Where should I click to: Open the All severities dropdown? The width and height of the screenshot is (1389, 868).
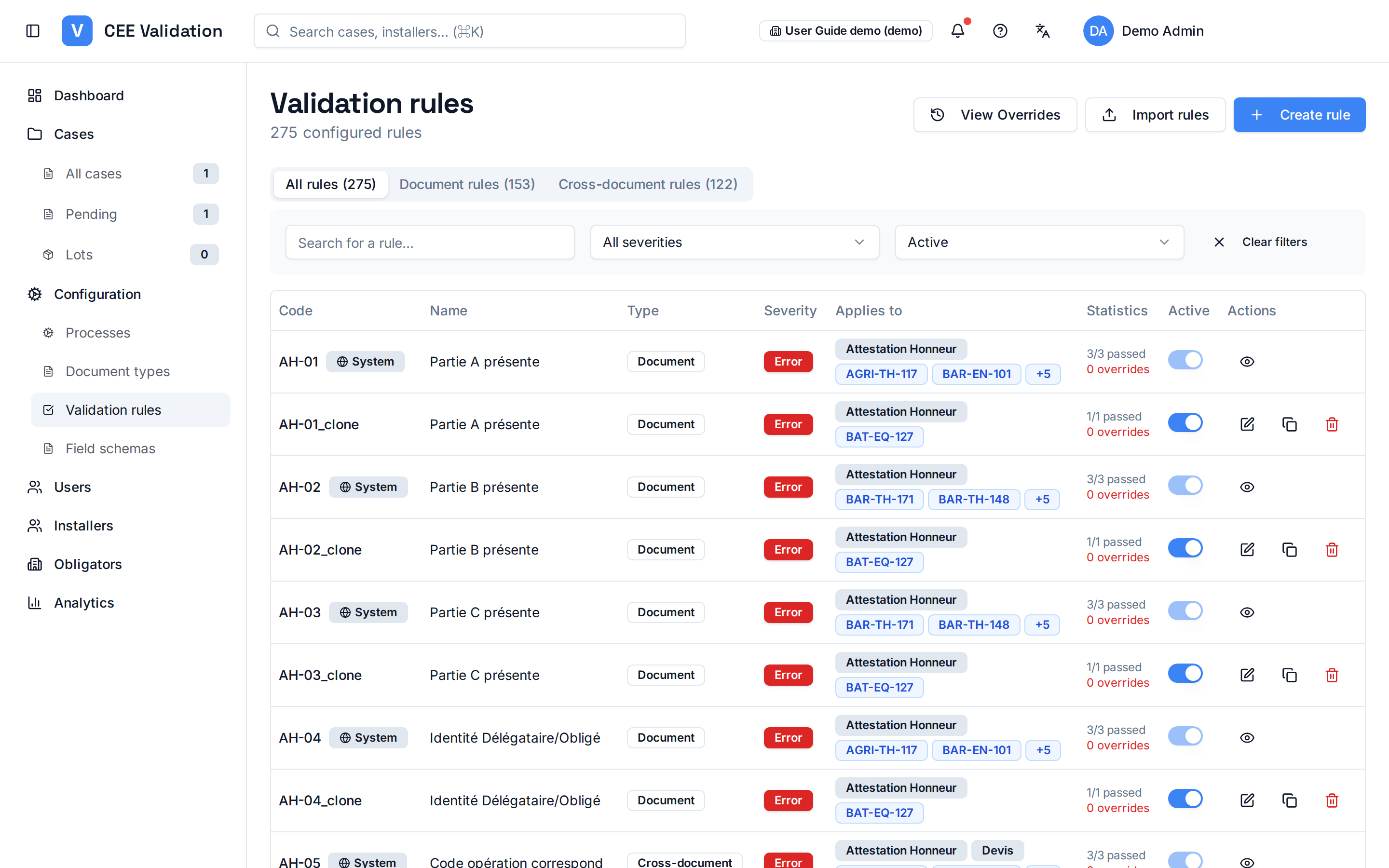[x=734, y=242]
